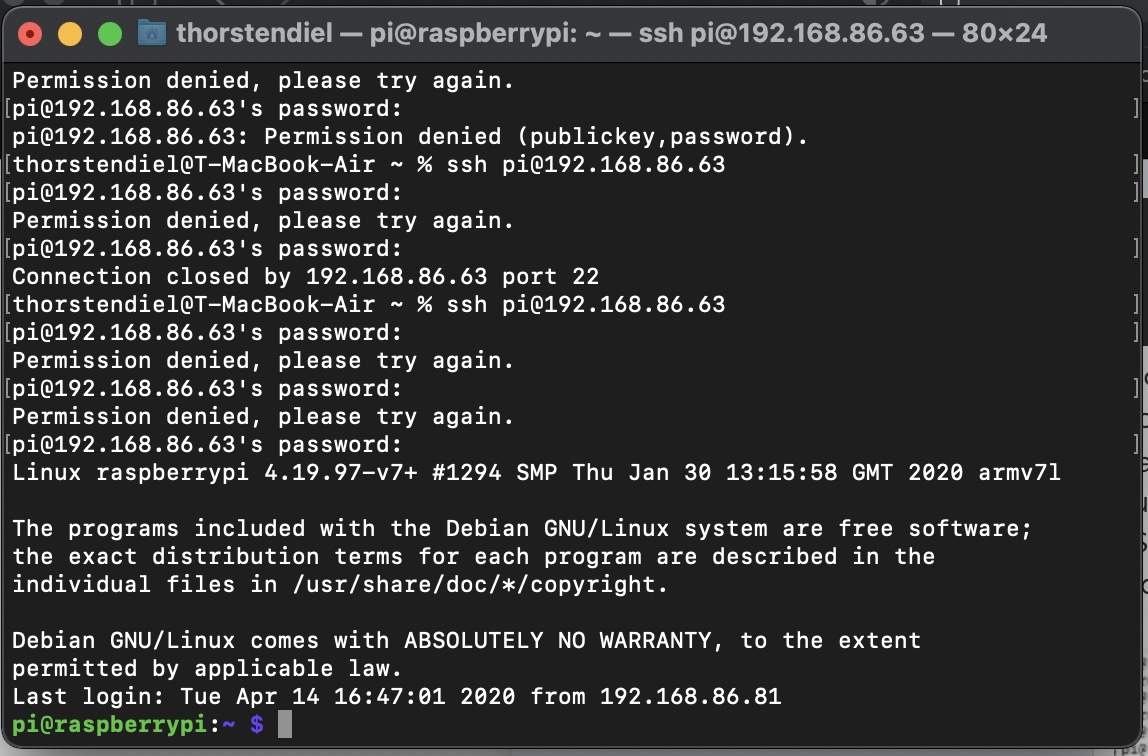
Task: Zoom the window with the green button
Action: [109, 34]
